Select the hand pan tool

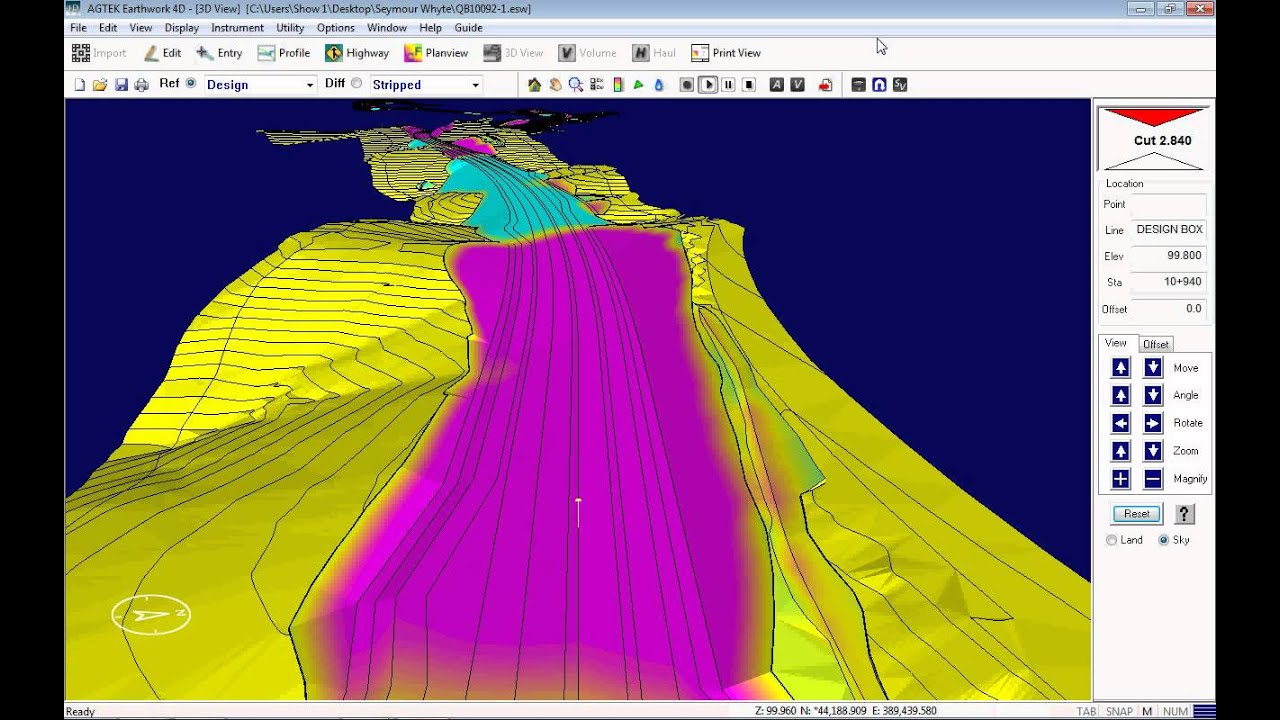coord(556,85)
